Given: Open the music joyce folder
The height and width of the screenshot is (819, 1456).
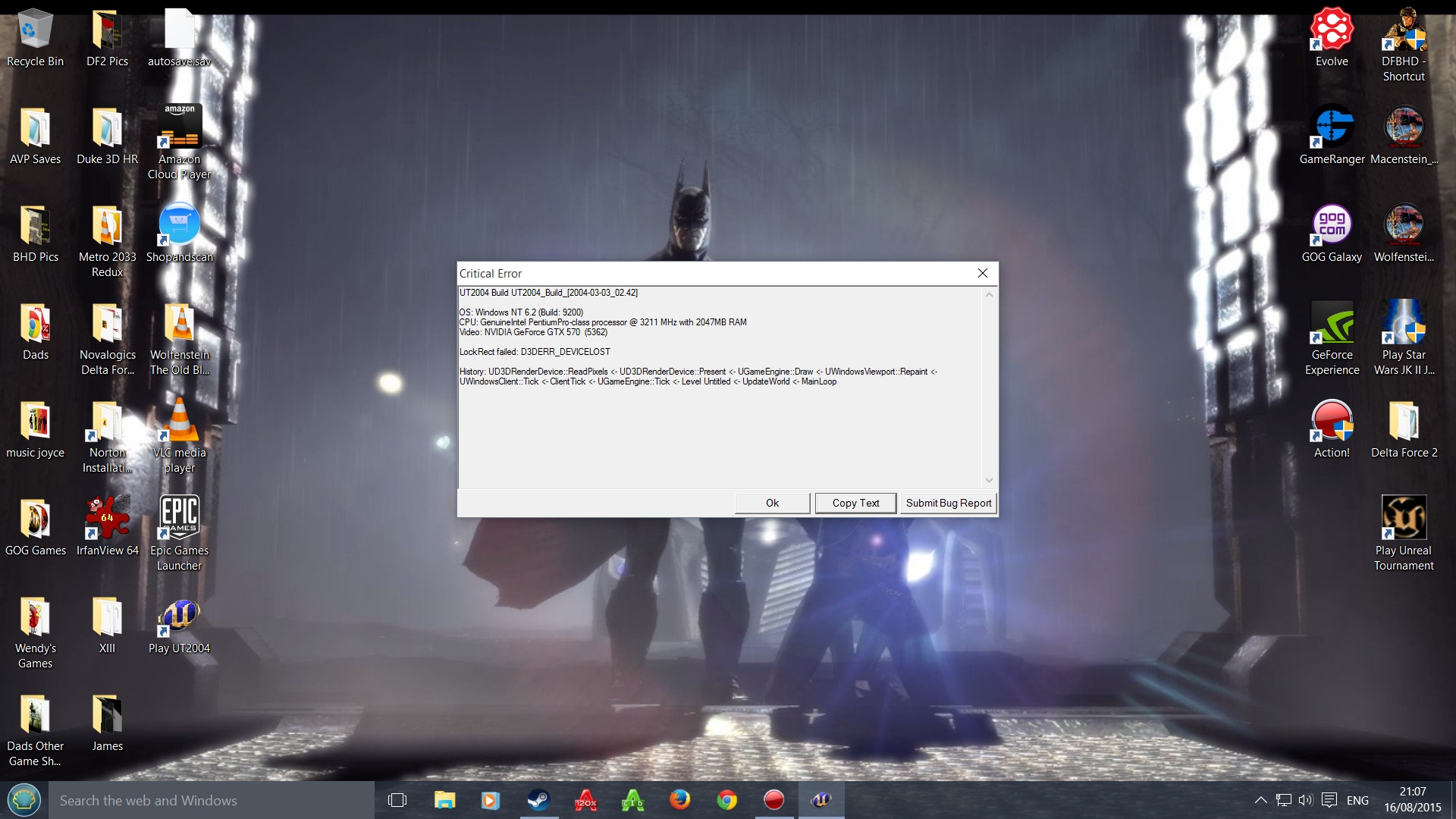Looking at the screenshot, I should tap(35, 429).
